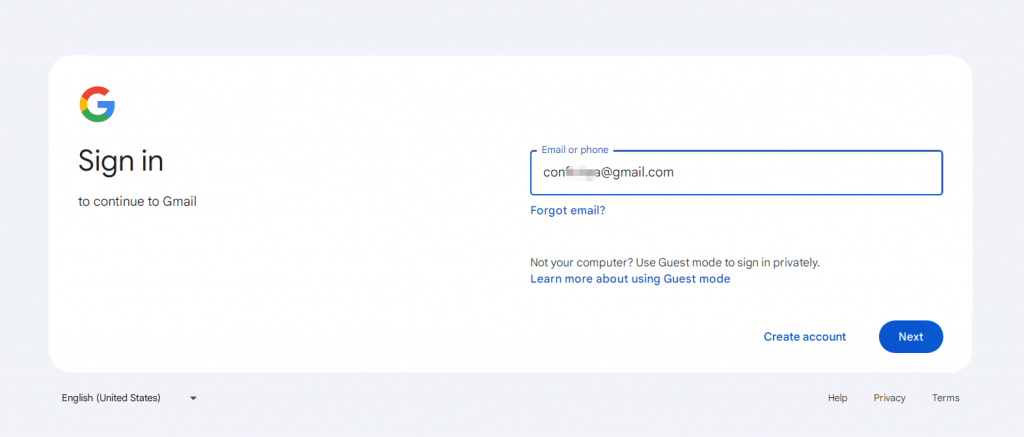Focus the Email or phone field
1024x437 pixels.
coord(736,172)
